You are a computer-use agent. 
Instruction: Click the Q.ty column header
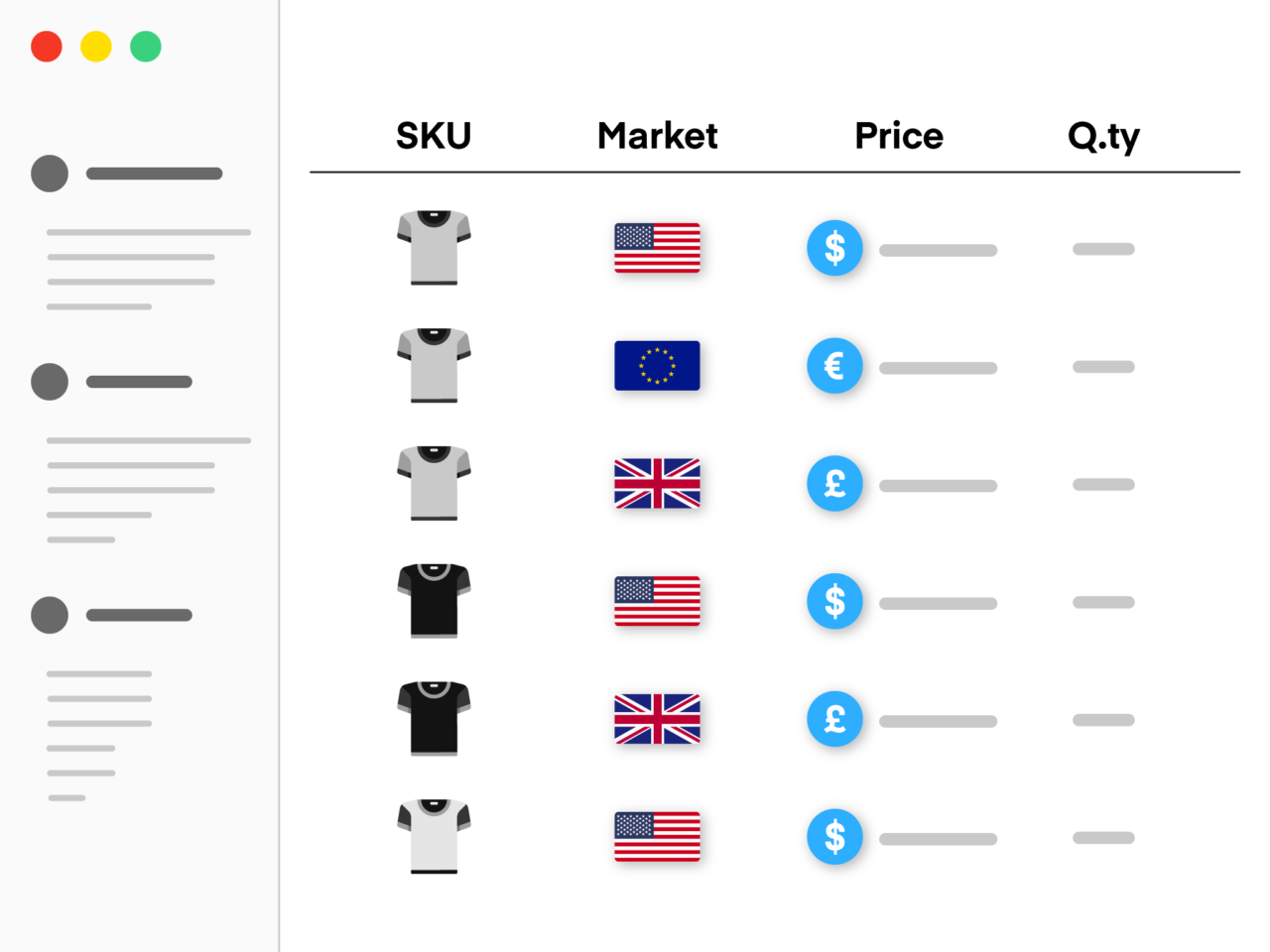pyautogui.click(x=1103, y=137)
